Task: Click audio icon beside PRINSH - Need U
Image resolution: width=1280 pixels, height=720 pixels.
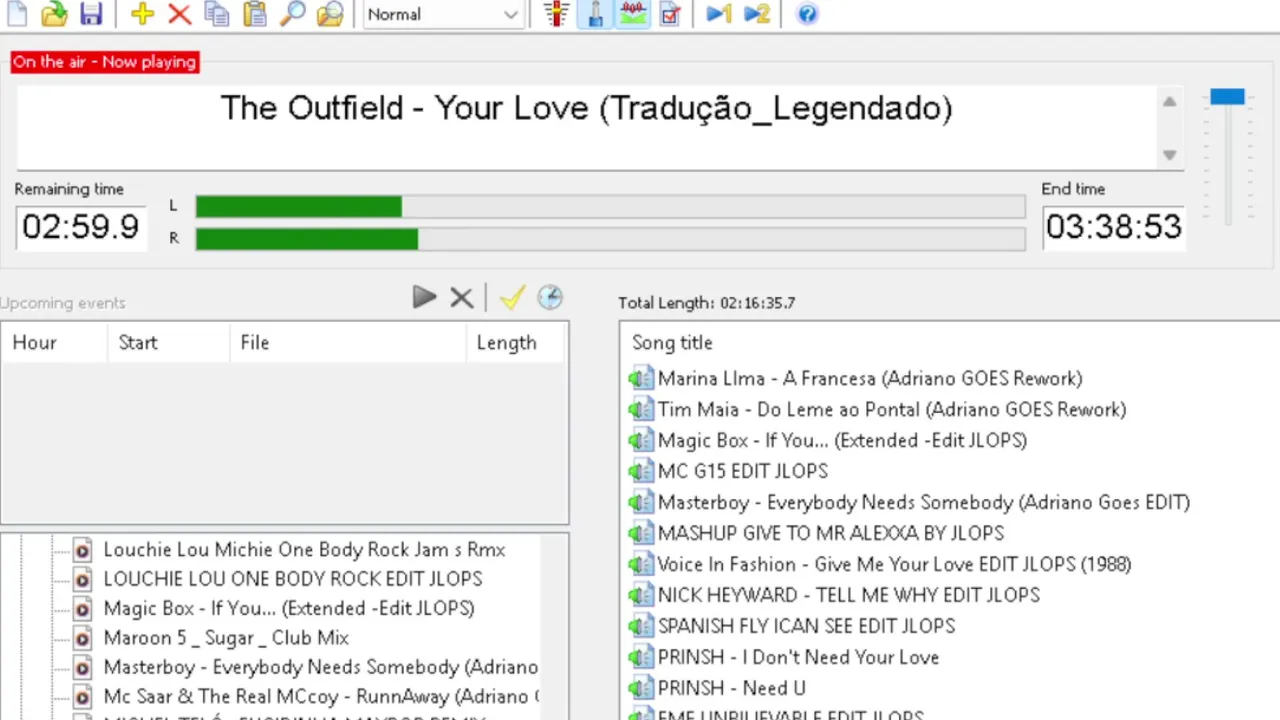Action: (640, 688)
